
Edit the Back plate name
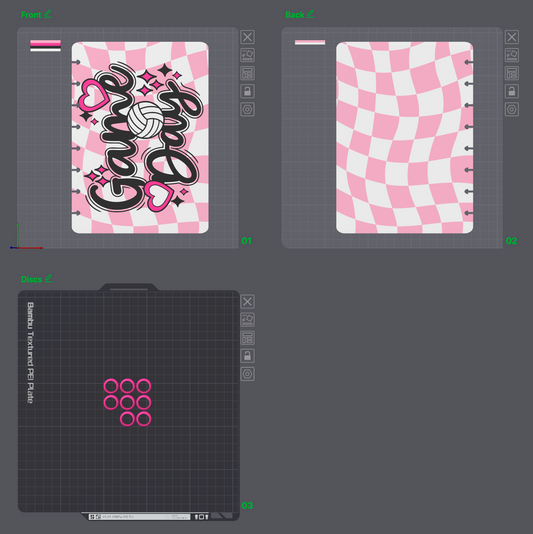click(x=310, y=14)
